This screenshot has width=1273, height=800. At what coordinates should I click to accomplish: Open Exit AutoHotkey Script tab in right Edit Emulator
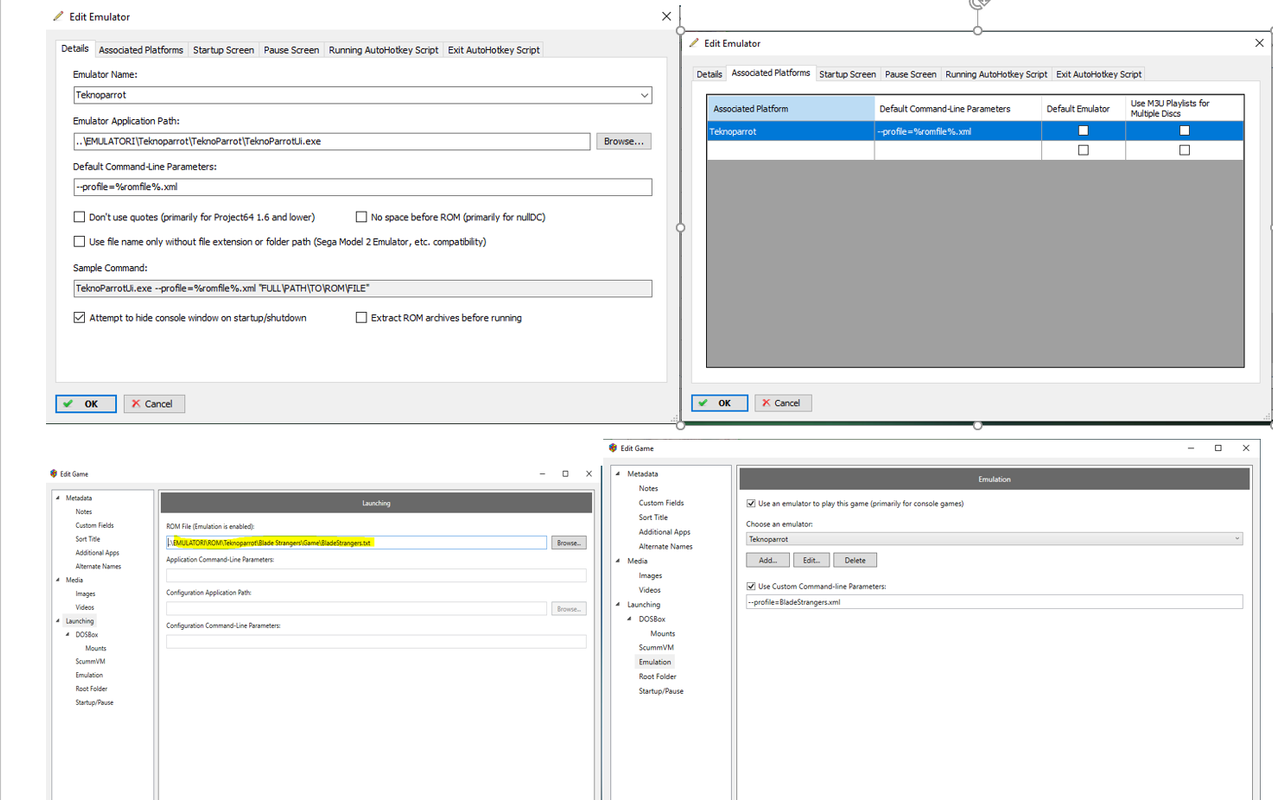pos(1098,74)
